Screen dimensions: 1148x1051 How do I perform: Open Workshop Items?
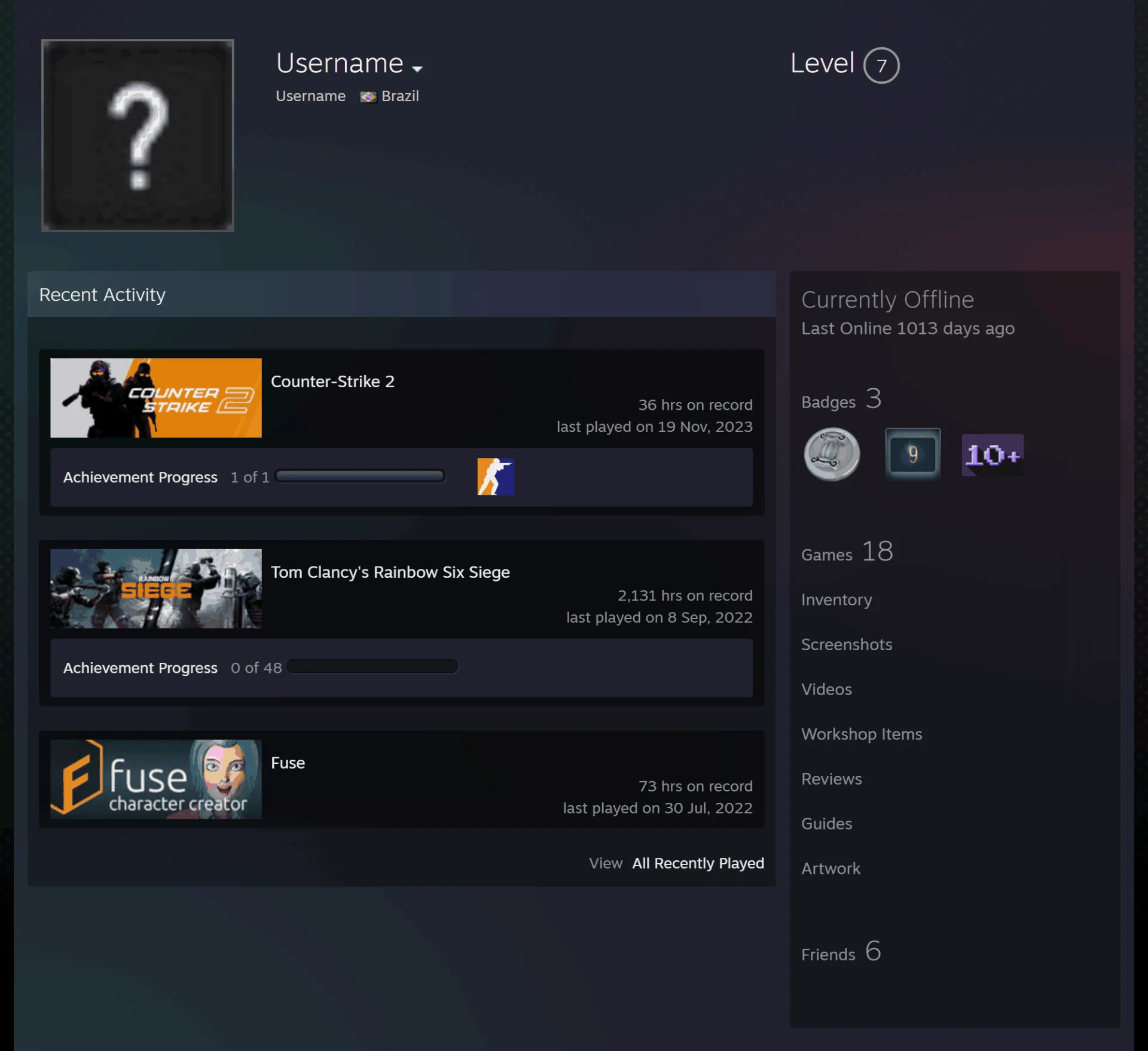862,734
